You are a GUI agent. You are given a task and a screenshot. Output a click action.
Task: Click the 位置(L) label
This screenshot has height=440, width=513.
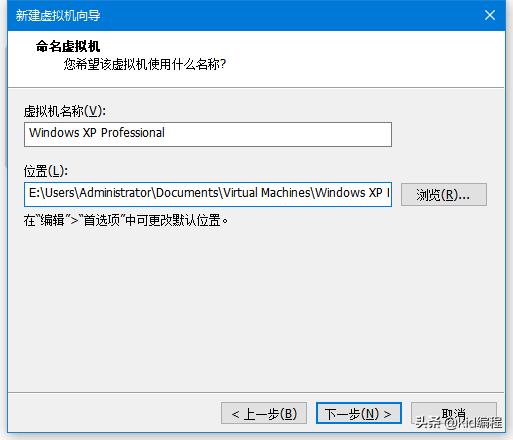coord(46,171)
